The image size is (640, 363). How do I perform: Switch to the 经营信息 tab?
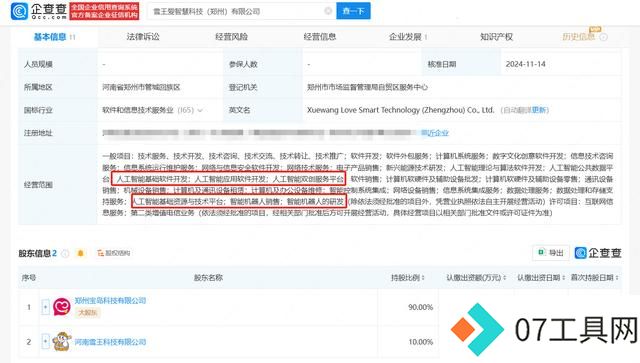click(320, 37)
